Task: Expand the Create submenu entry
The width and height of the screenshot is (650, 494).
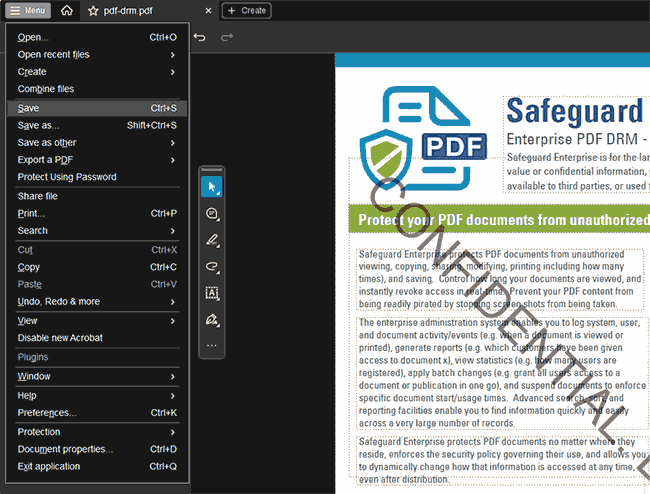Action: [x=97, y=72]
